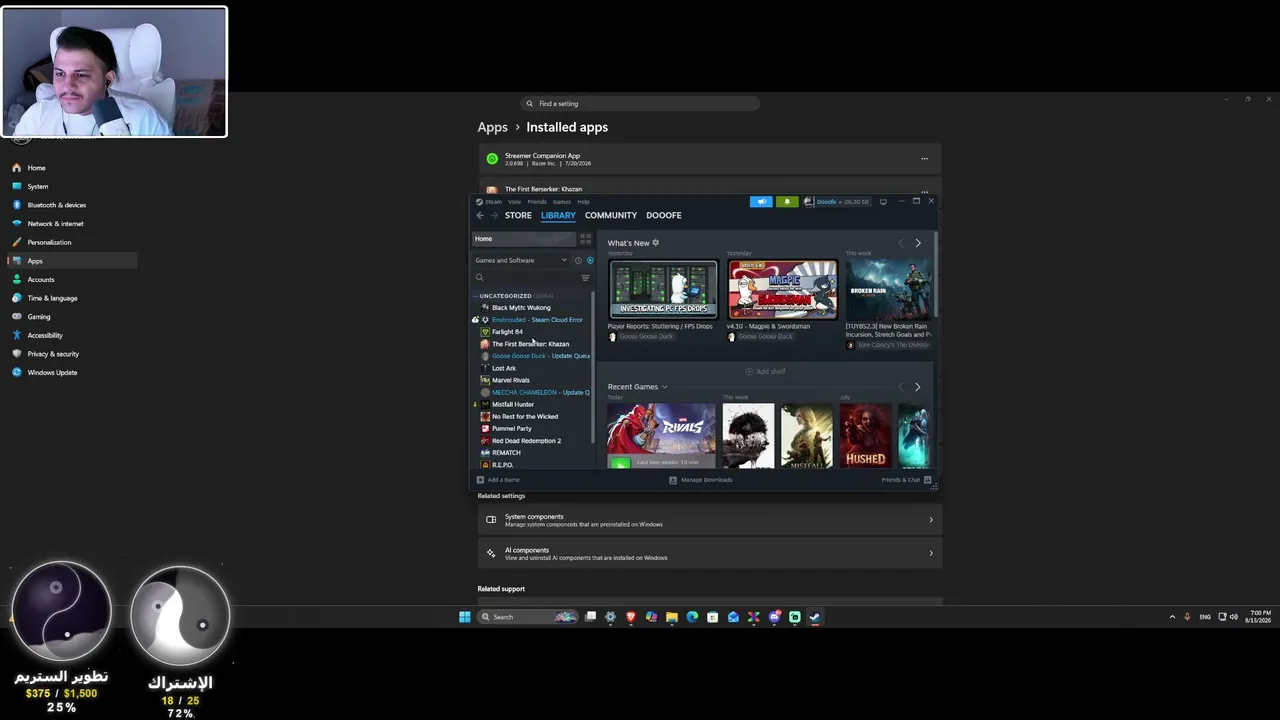Select Enshrouded in library list
This screenshot has width=1280, height=720.
(537, 320)
